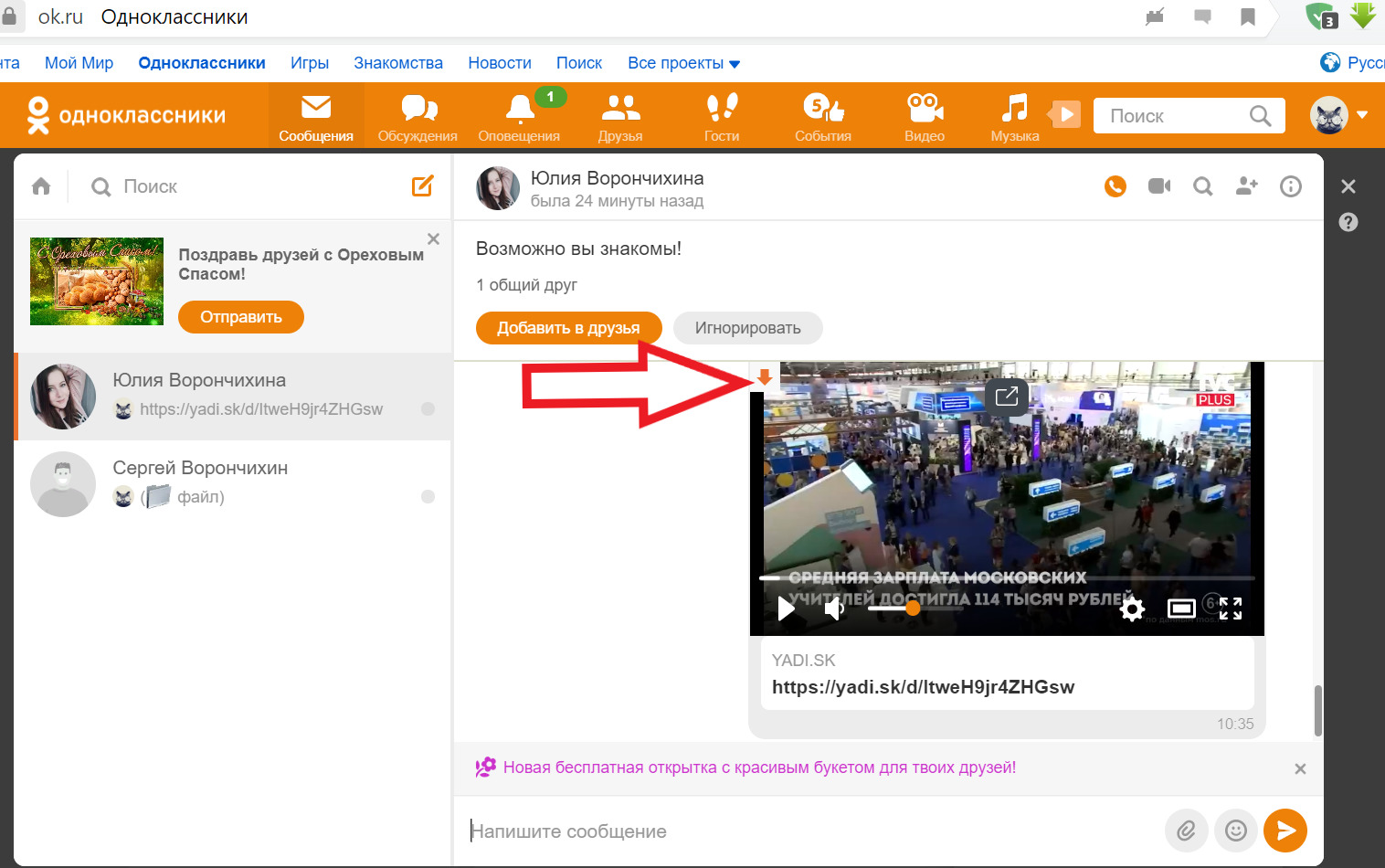Screen dimensions: 1385x868
Task: Open the Друзья friends section
Action: coord(620,117)
